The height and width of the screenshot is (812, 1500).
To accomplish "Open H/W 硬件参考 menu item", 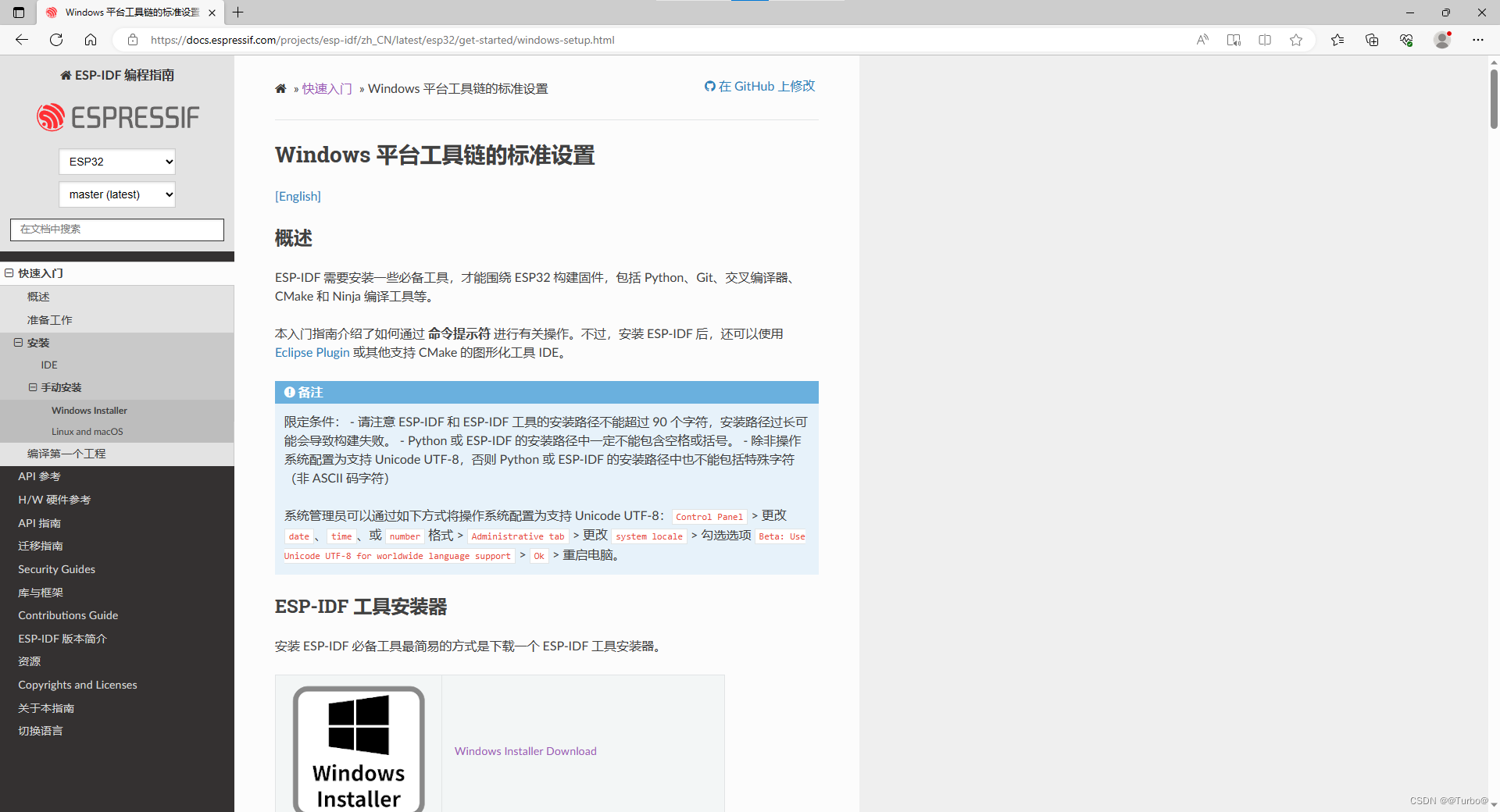I will point(55,500).
